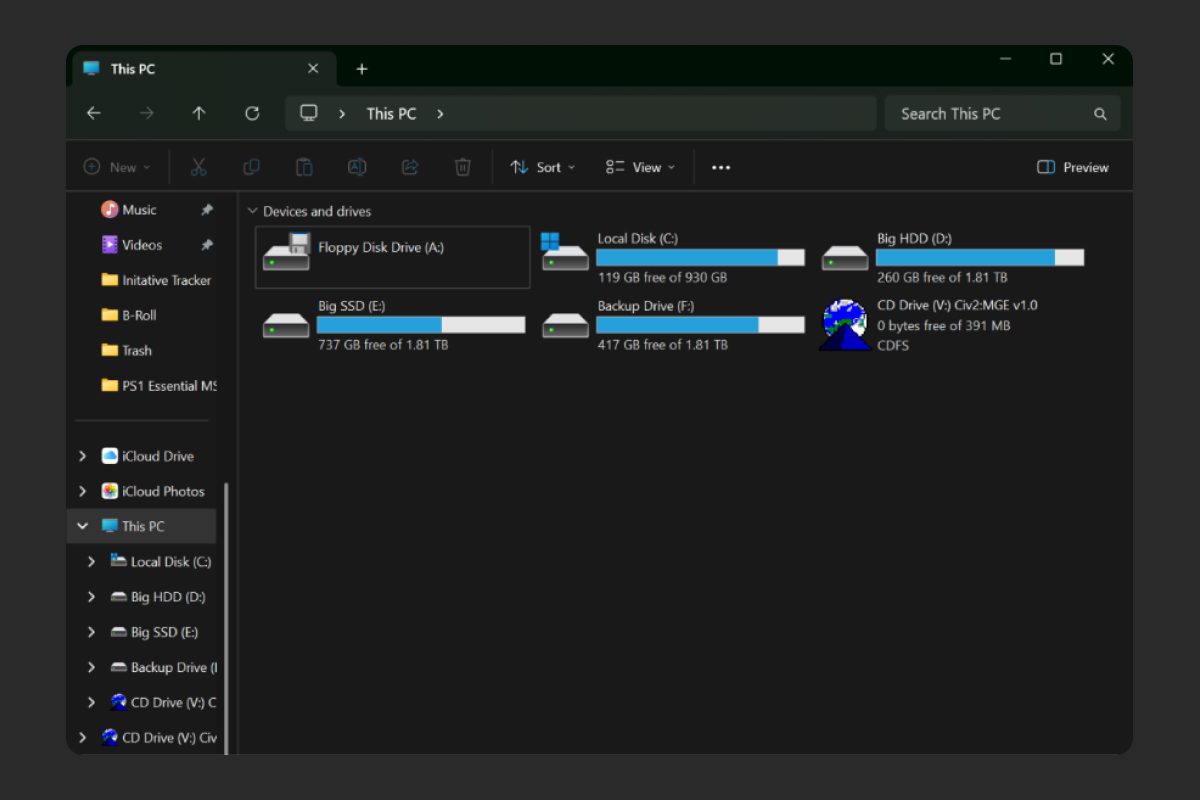The image size is (1200, 800).
Task: Click the Refresh icon in the navigation bar
Action: (x=251, y=113)
